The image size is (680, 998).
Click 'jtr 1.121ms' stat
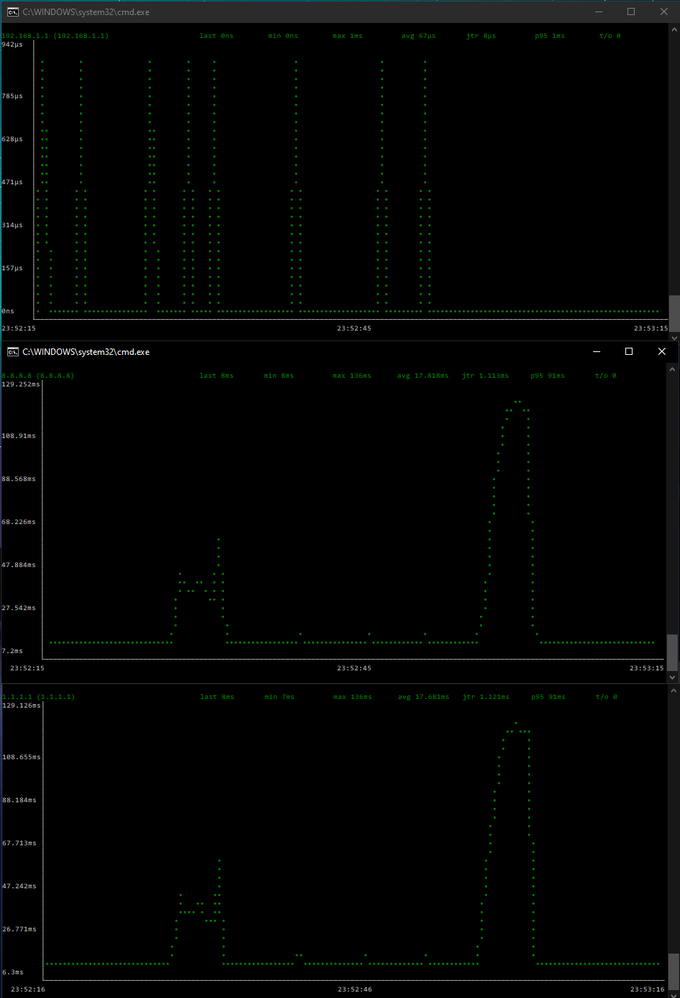pos(486,697)
